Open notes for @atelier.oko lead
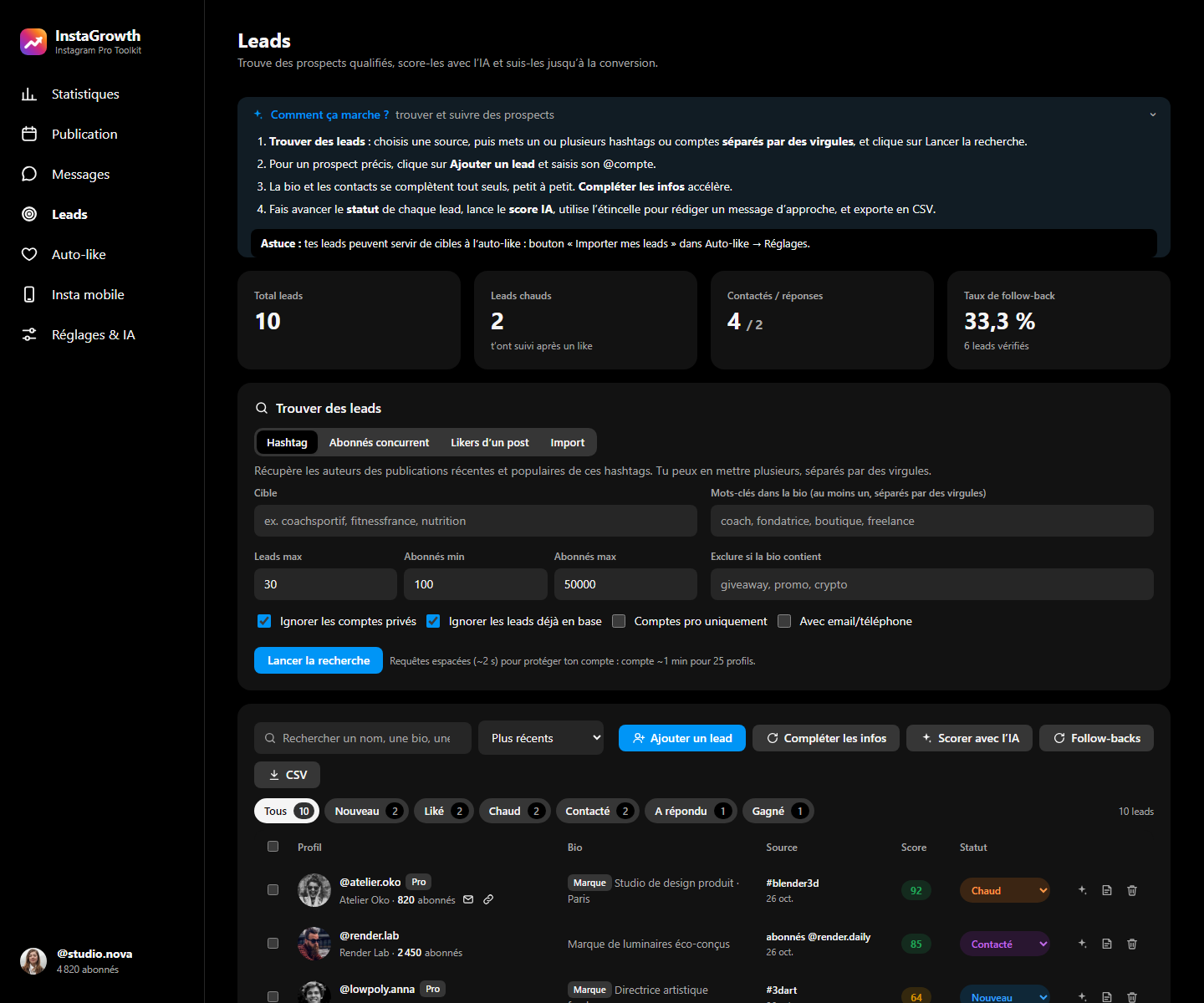Viewport: 1204px width, 1003px height. [x=1107, y=890]
